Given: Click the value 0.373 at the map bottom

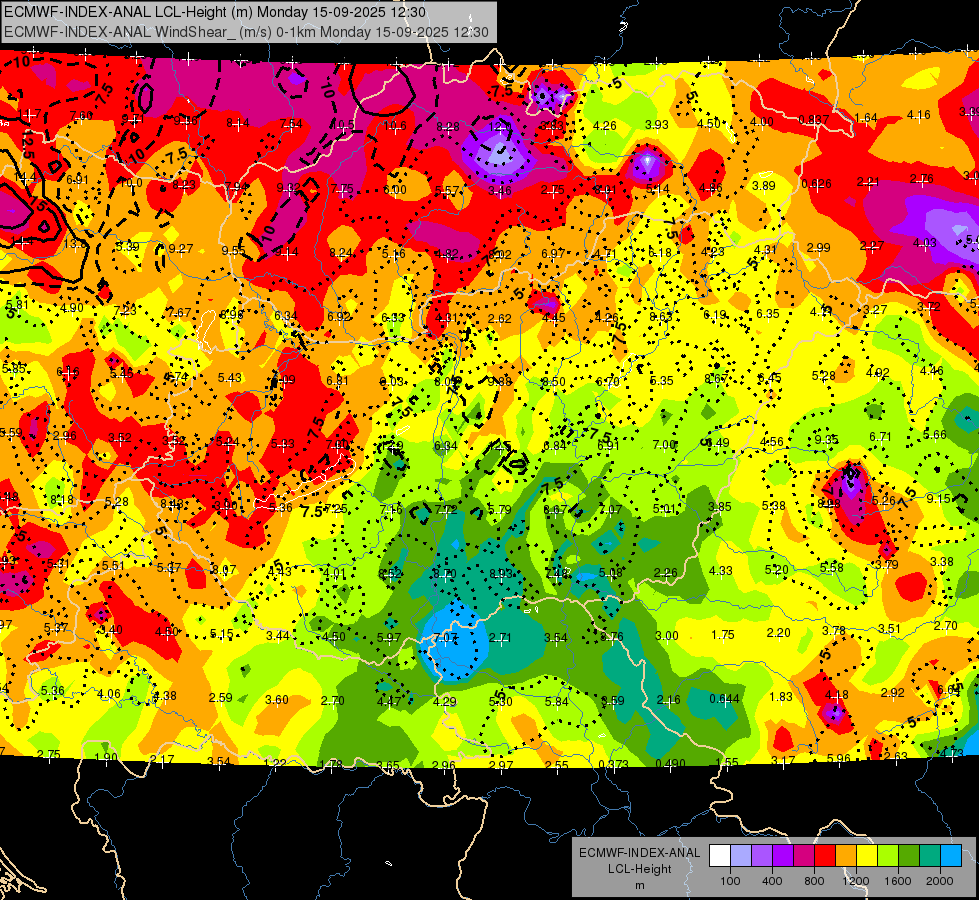Looking at the screenshot, I should tap(614, 764).
